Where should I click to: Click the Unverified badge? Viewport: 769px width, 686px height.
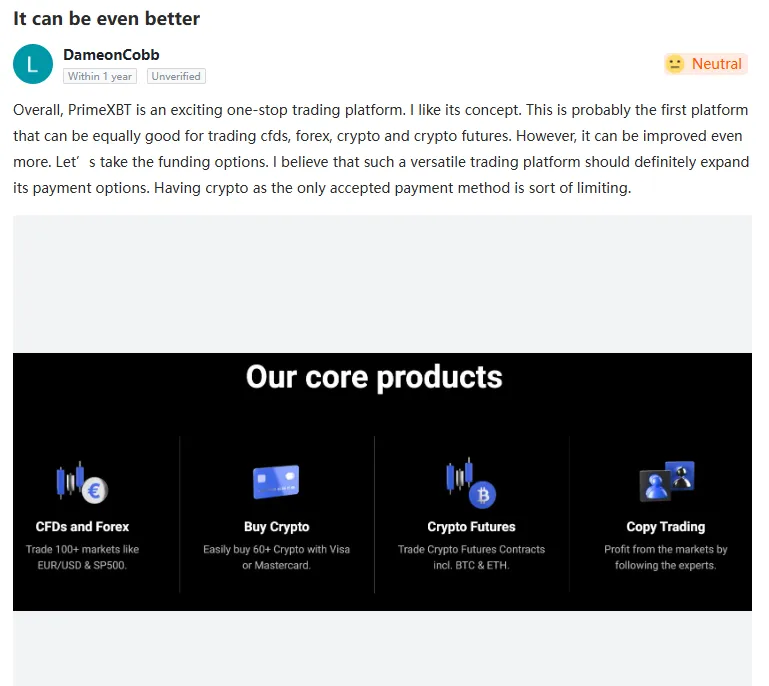point(176,76)
